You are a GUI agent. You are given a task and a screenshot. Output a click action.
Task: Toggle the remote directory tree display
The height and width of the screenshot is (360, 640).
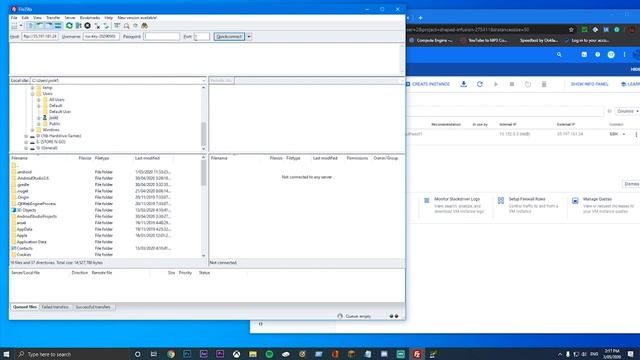click(x=49, y=26)
